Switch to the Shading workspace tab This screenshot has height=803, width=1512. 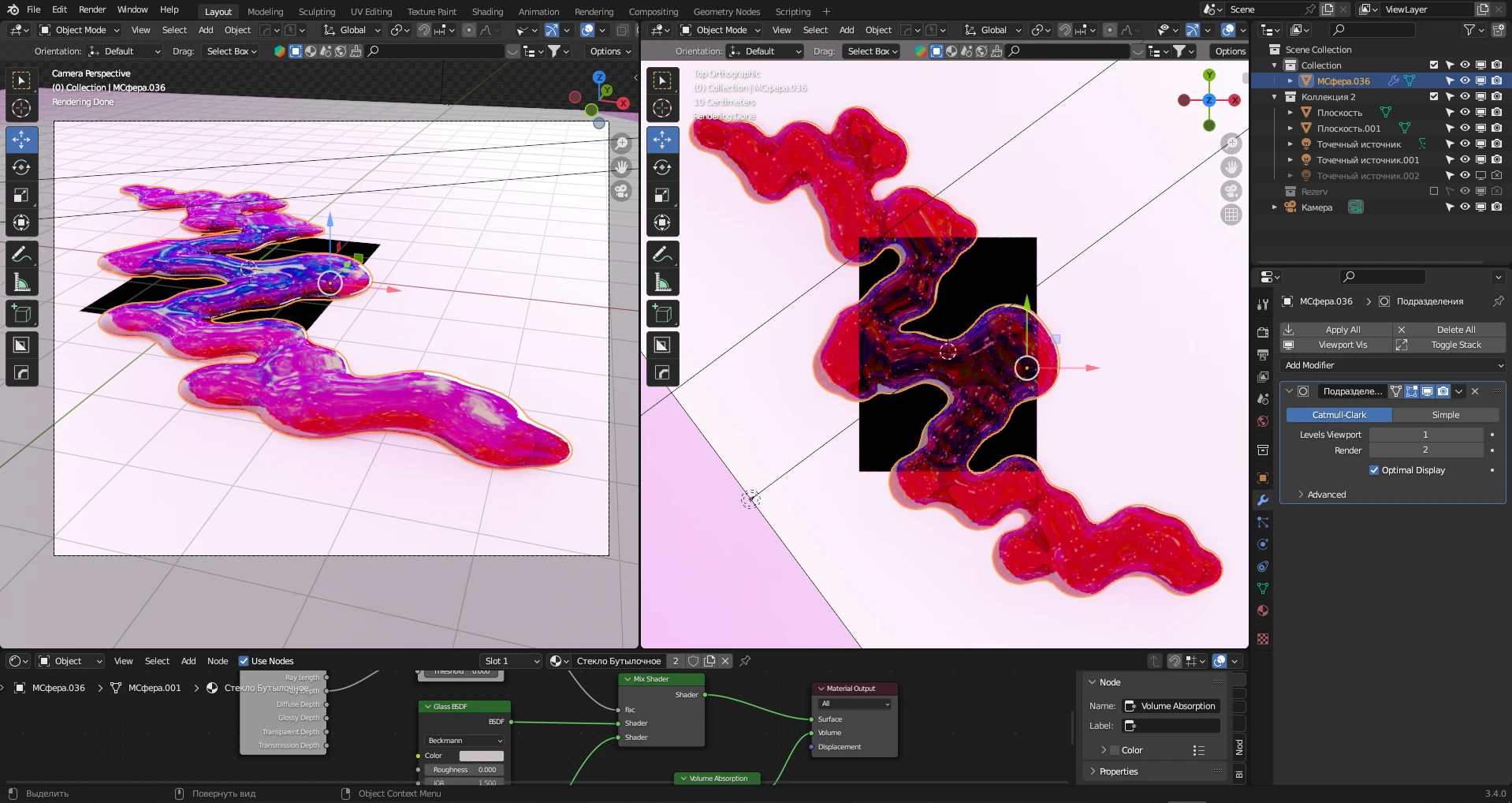pos(486,11)
